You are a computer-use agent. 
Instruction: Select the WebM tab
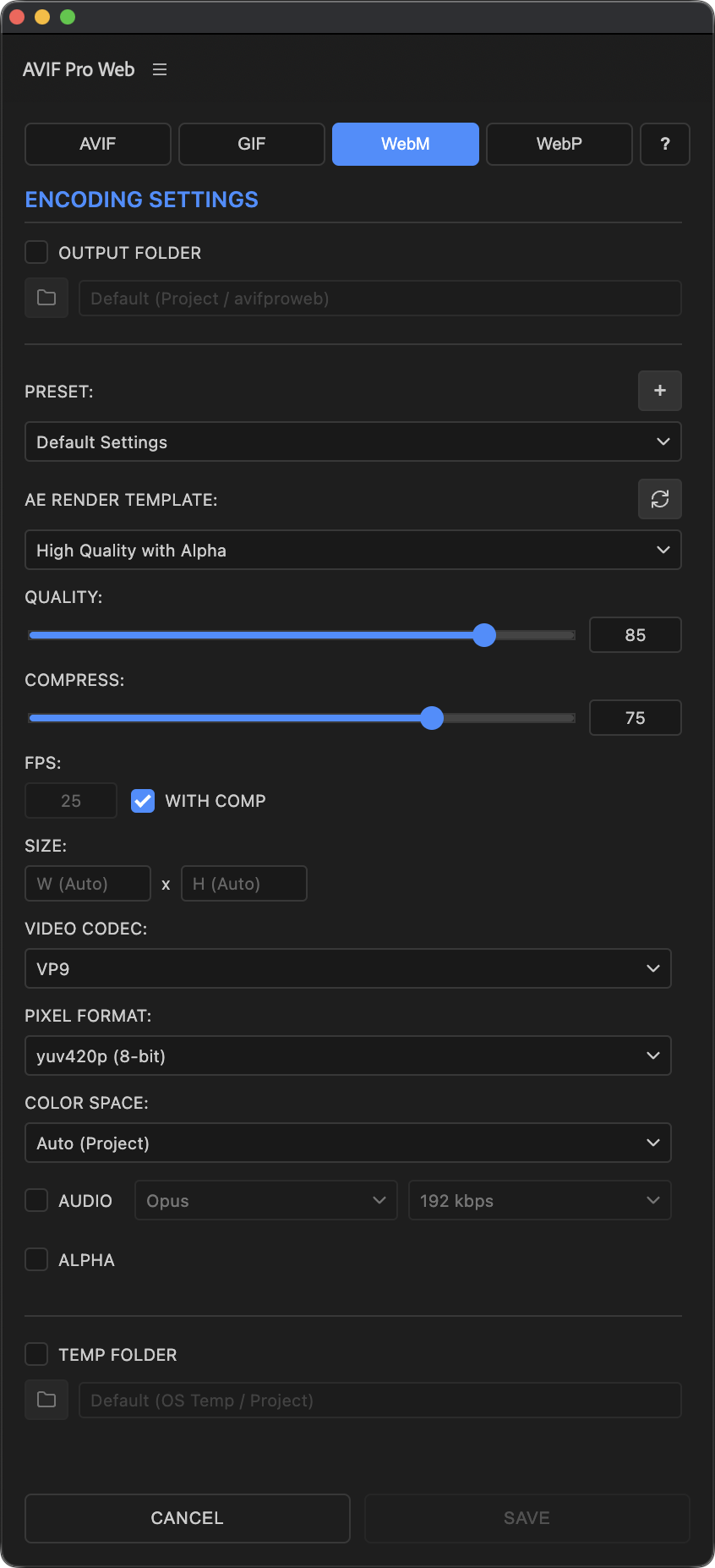tap(406, 144)
